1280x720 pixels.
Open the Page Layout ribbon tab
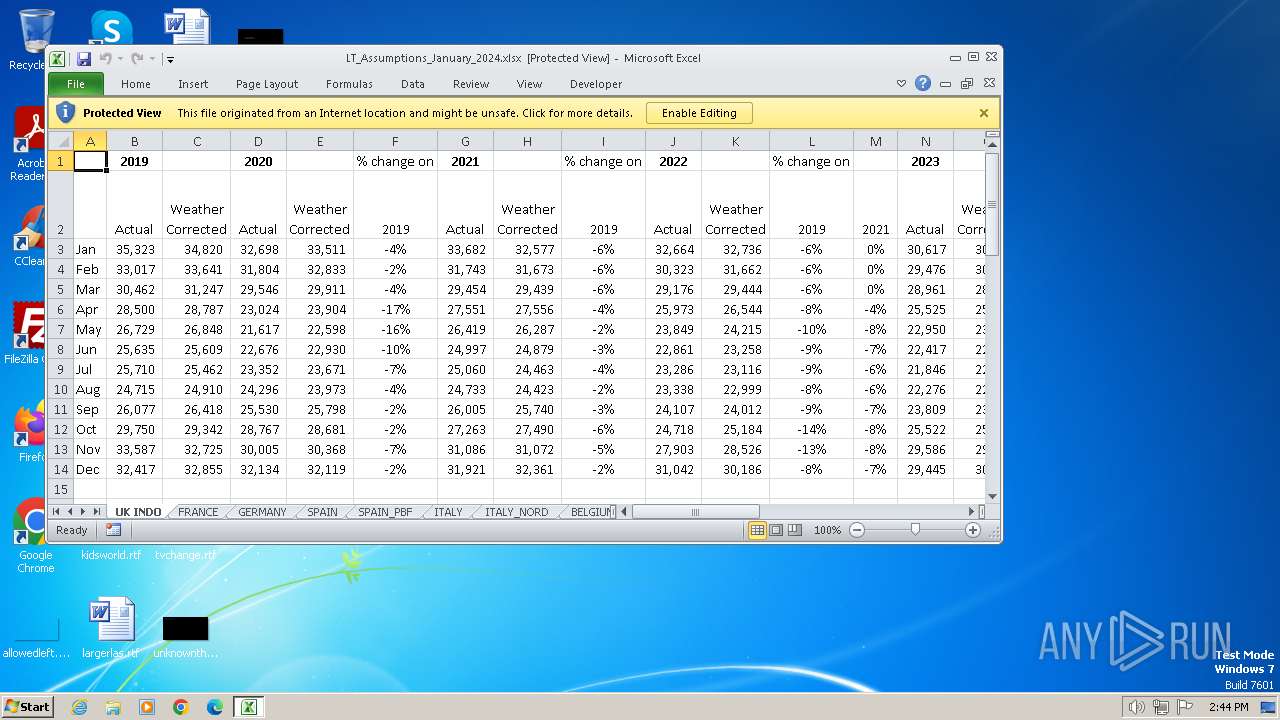[x=267, y=84]
